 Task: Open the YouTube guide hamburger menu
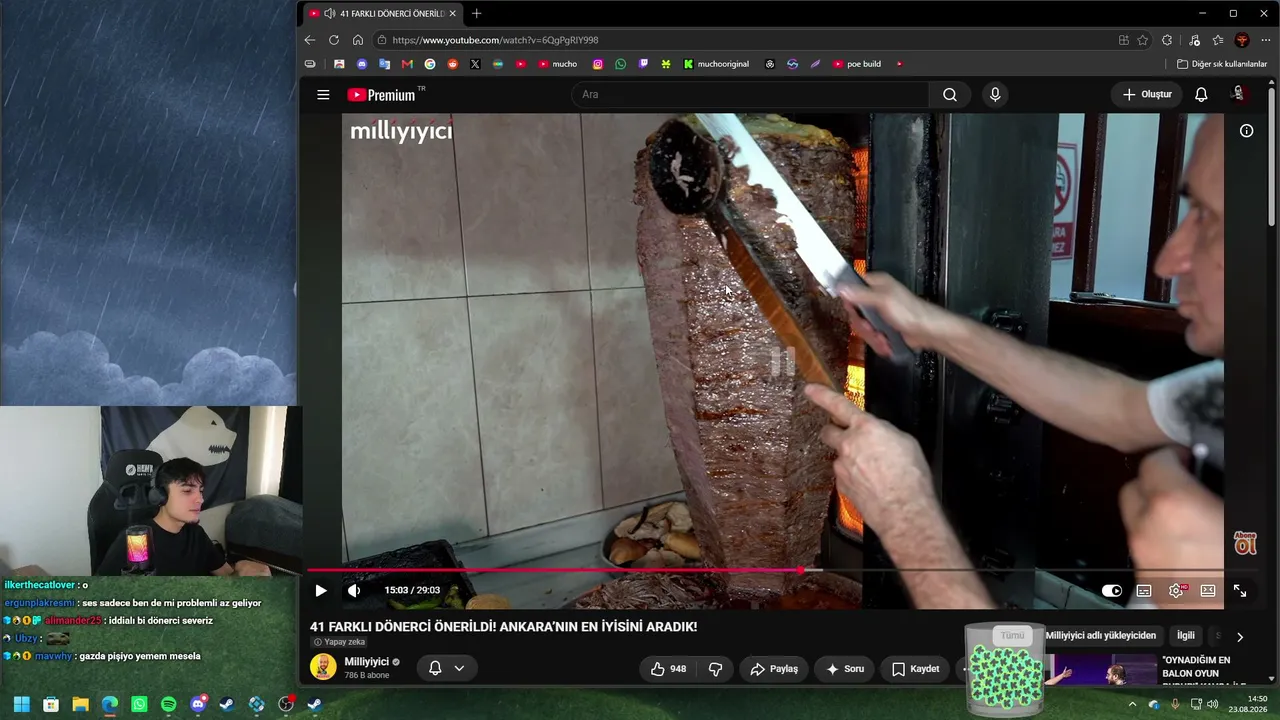pyautogui.click(x=323, y=94)
